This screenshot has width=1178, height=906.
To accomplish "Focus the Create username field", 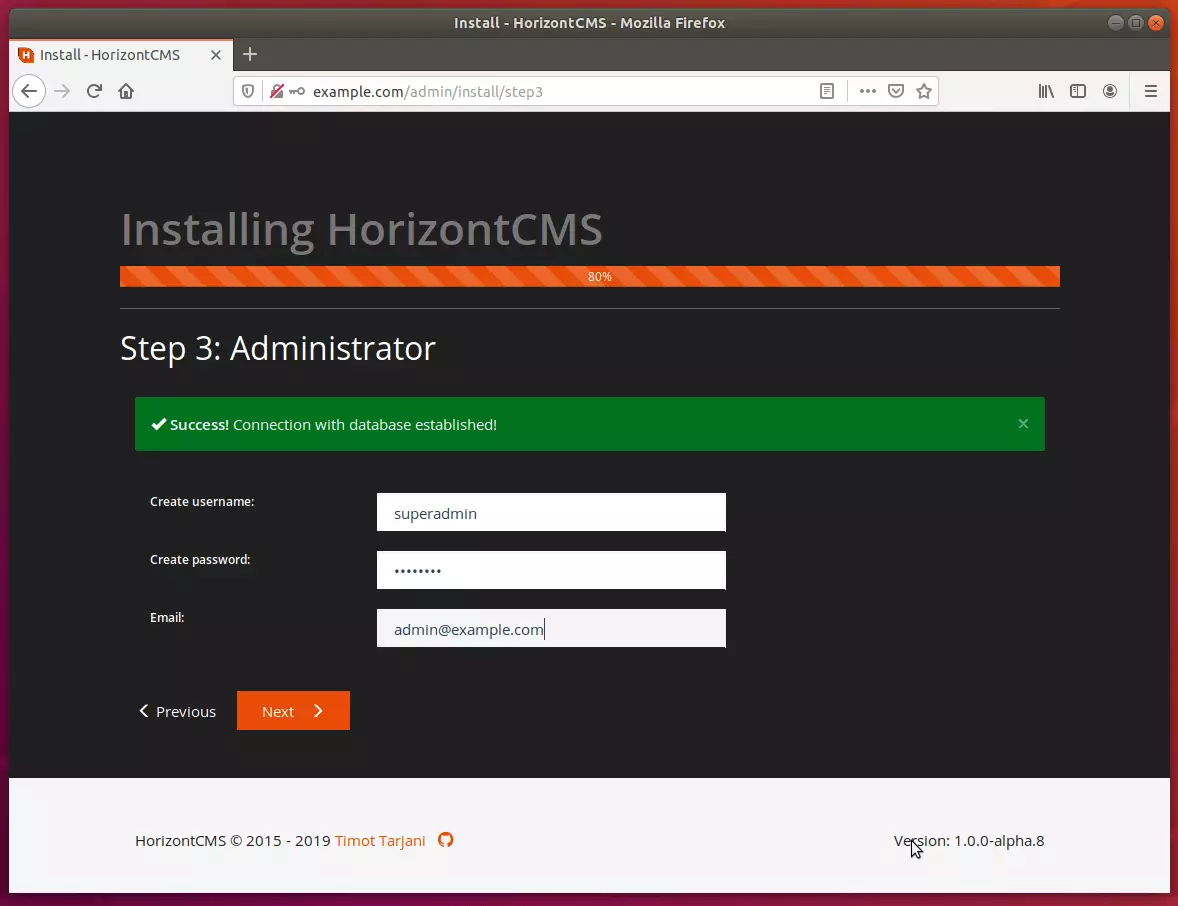I will [x=551, y=512].
